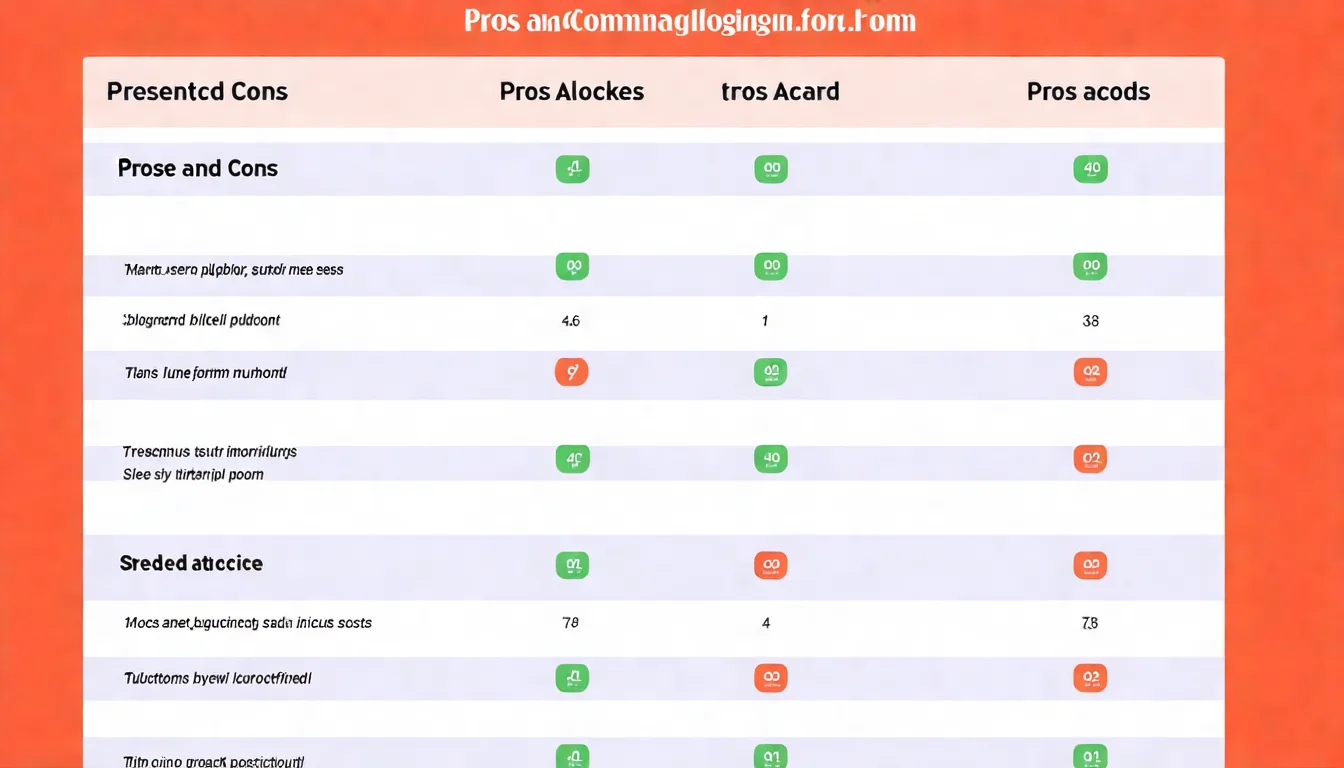1344x768 pixels.
Task: Click orange badge in Tlans lune row under Pros acods
Action: coord(1090,372)
